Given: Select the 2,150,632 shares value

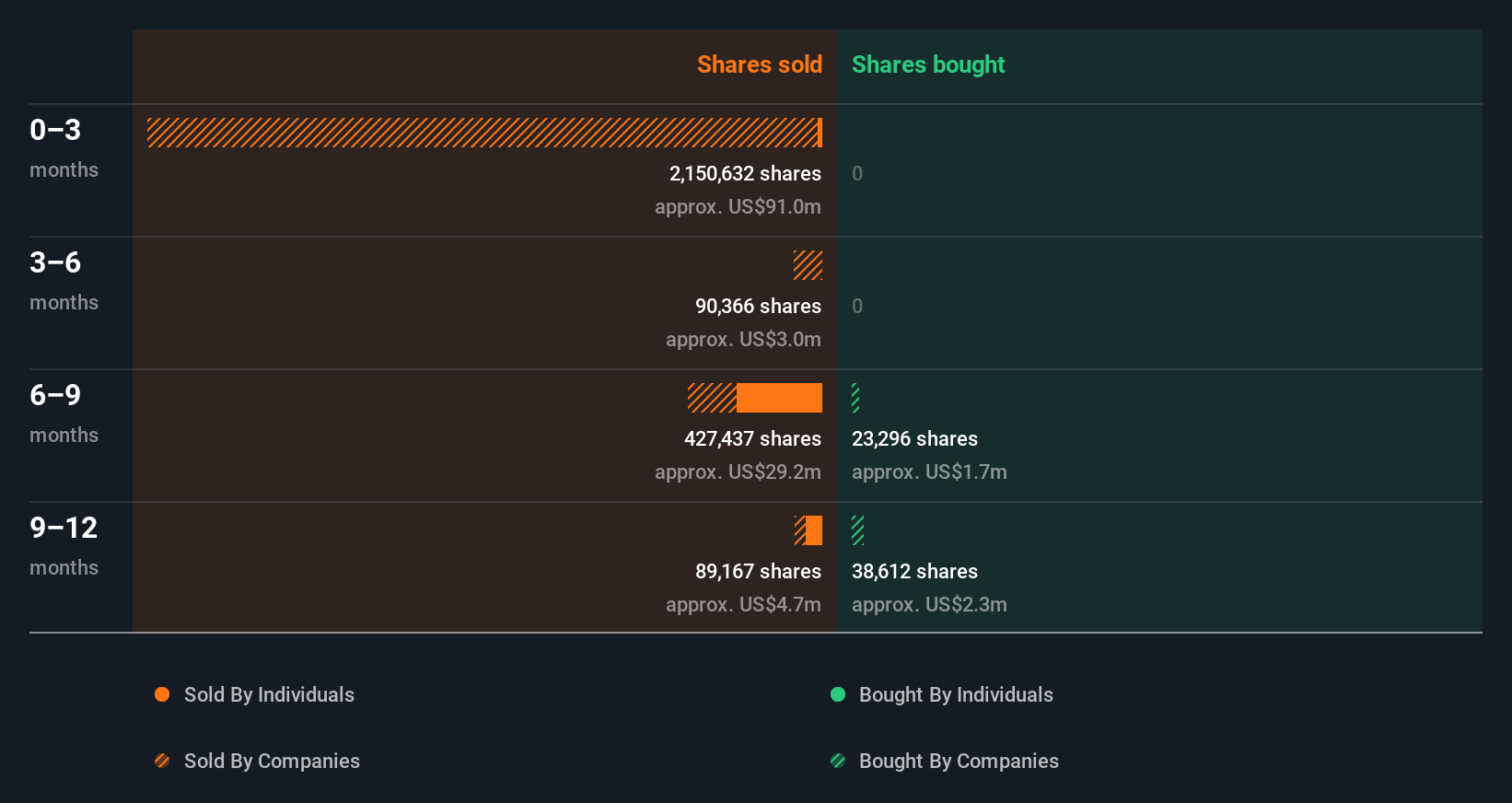Looking at the screenshot, I should (x=745, y=173).
